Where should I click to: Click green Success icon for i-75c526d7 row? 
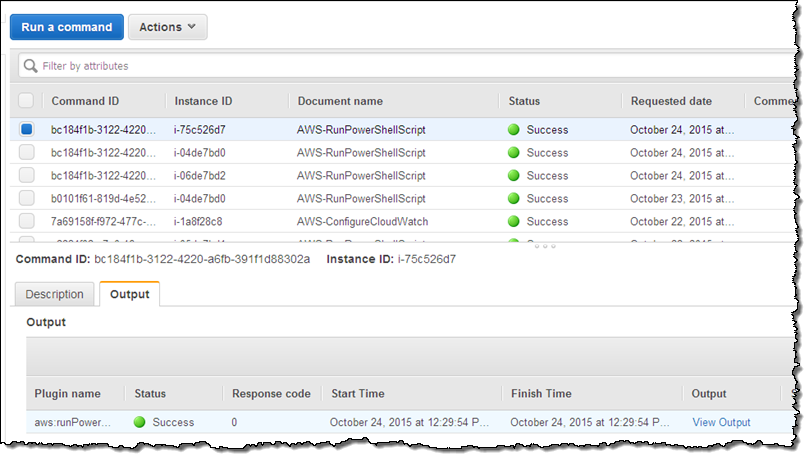pyautogui.click(x=514, y=130)
